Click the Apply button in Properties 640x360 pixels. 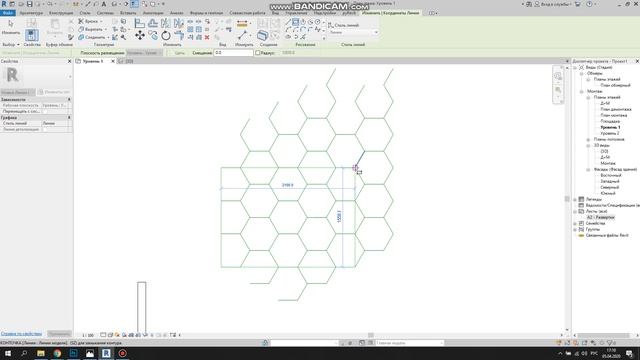pos(59,334)
